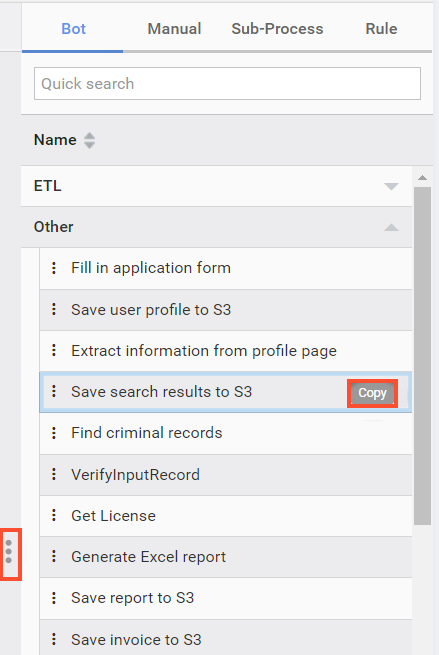Click the dots handle beside Save report to S3

point(54,598)
